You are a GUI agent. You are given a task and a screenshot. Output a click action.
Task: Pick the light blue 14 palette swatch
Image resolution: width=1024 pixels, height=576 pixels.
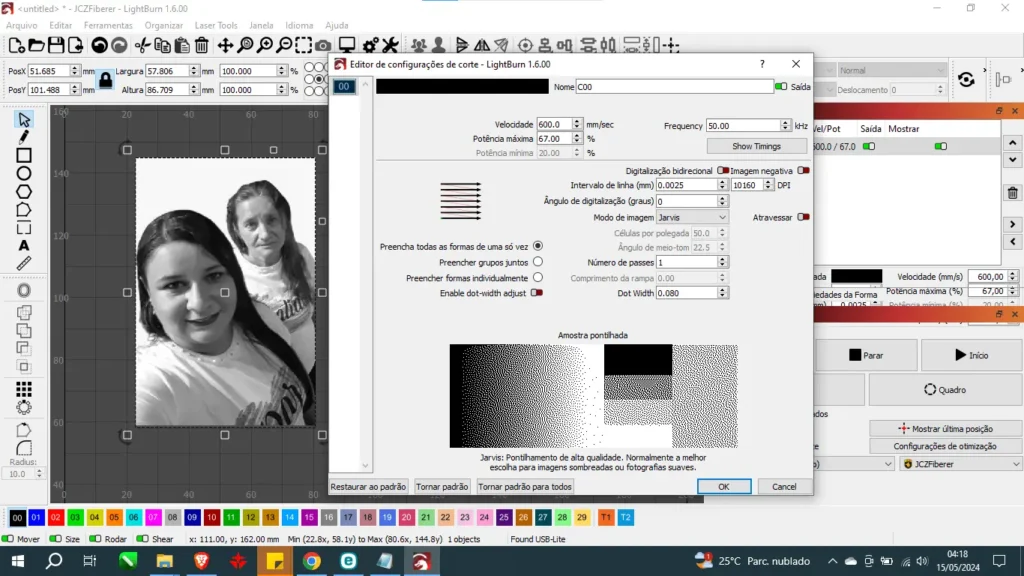coord(289,517)
